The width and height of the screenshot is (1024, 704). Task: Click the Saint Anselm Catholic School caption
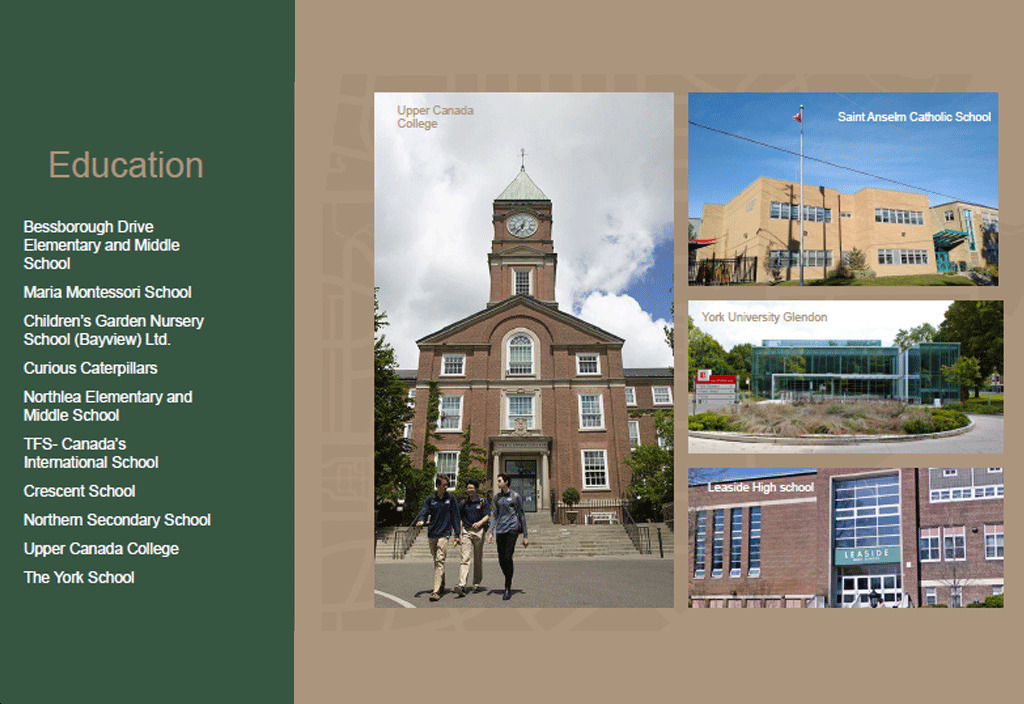tap(914, 117)
